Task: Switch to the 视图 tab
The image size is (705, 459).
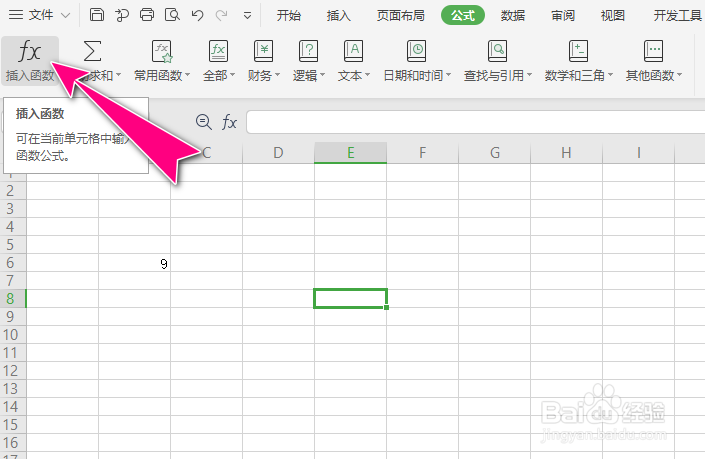Action: pyautogui.click(x=613, y=16)
